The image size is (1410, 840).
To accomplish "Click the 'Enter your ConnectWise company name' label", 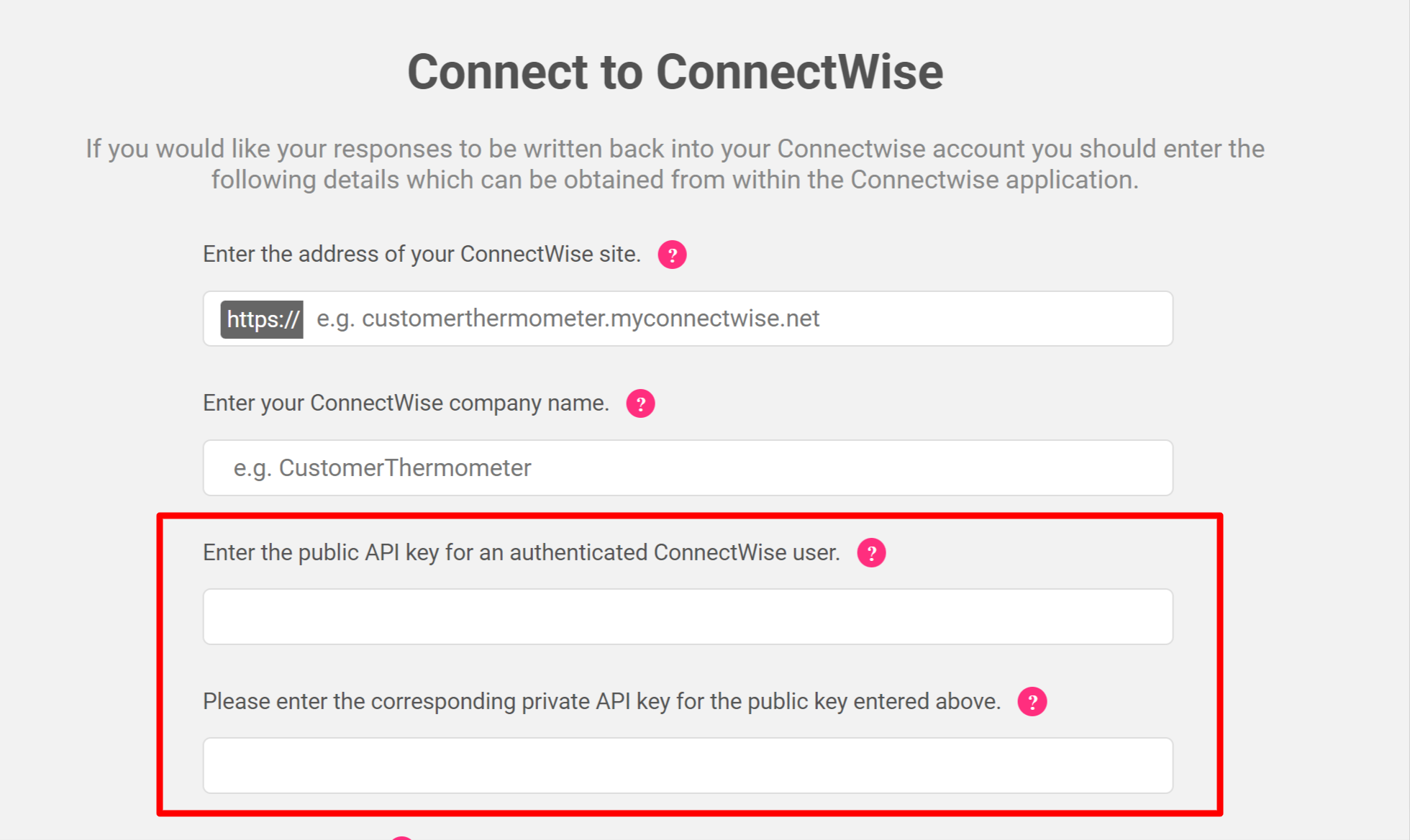I will [406, 403].
